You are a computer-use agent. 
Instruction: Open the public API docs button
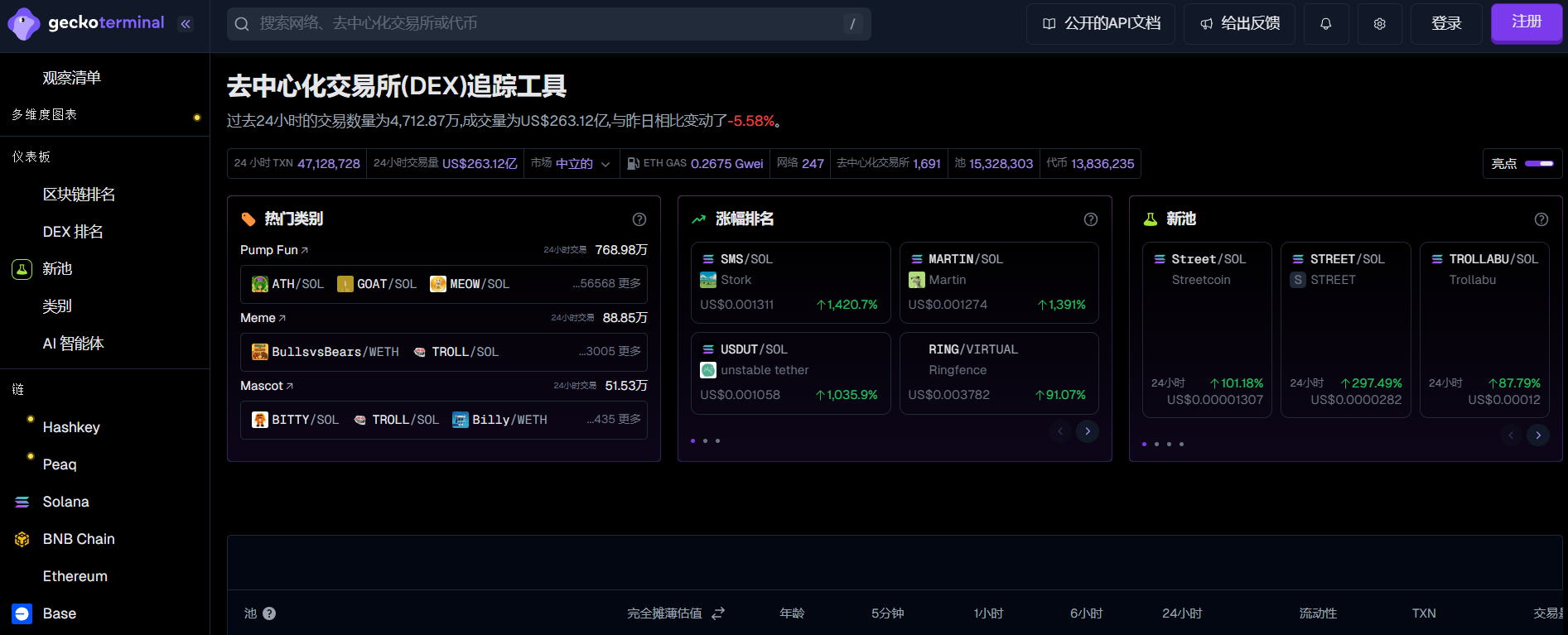coord(1100,24)
